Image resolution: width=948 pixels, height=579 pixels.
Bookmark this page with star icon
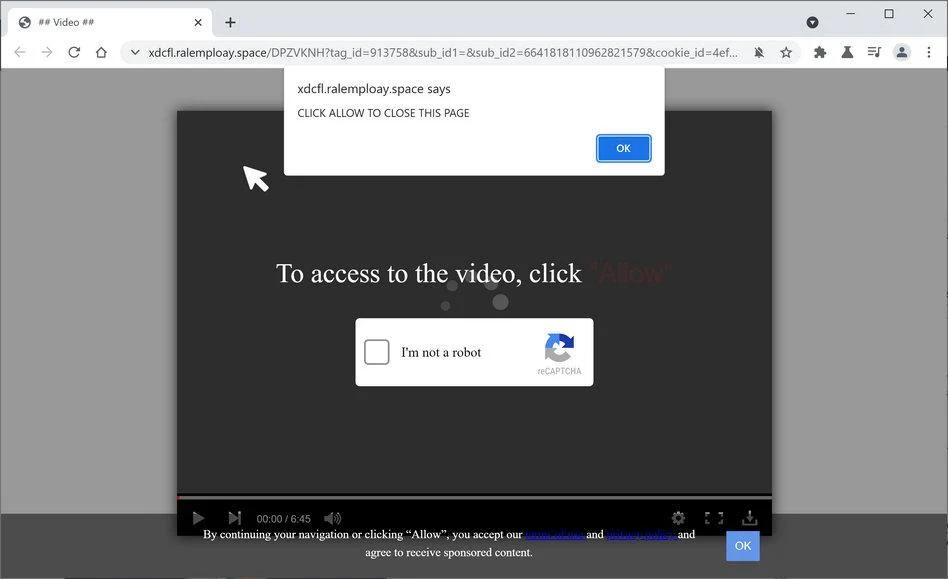(786, 53)
